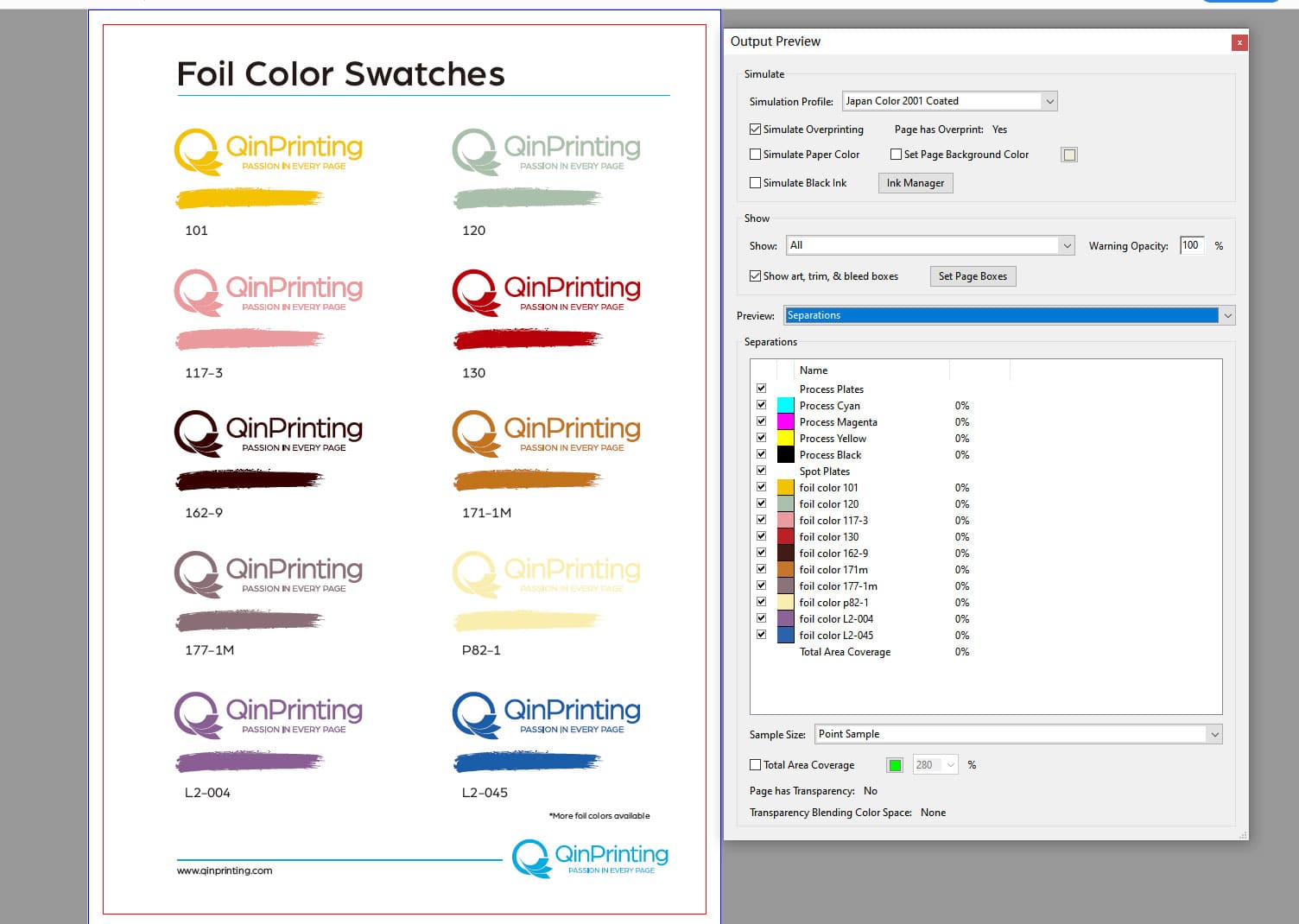Click the page background color swatch

(x=1069, y=155)
